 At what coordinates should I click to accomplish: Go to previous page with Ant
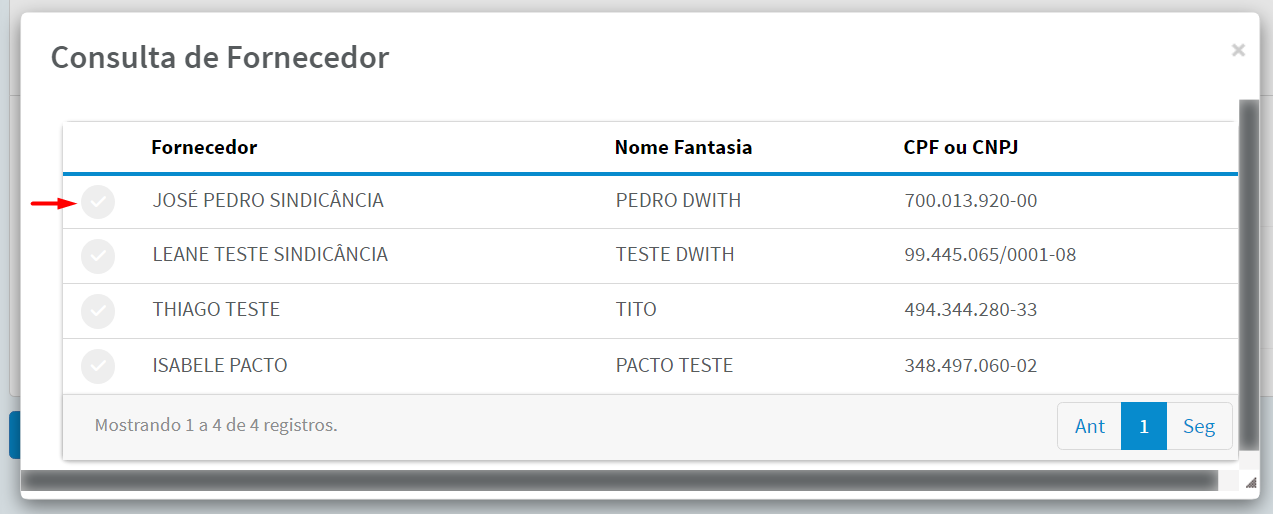pyautogui.click(x=1089, y=426)
